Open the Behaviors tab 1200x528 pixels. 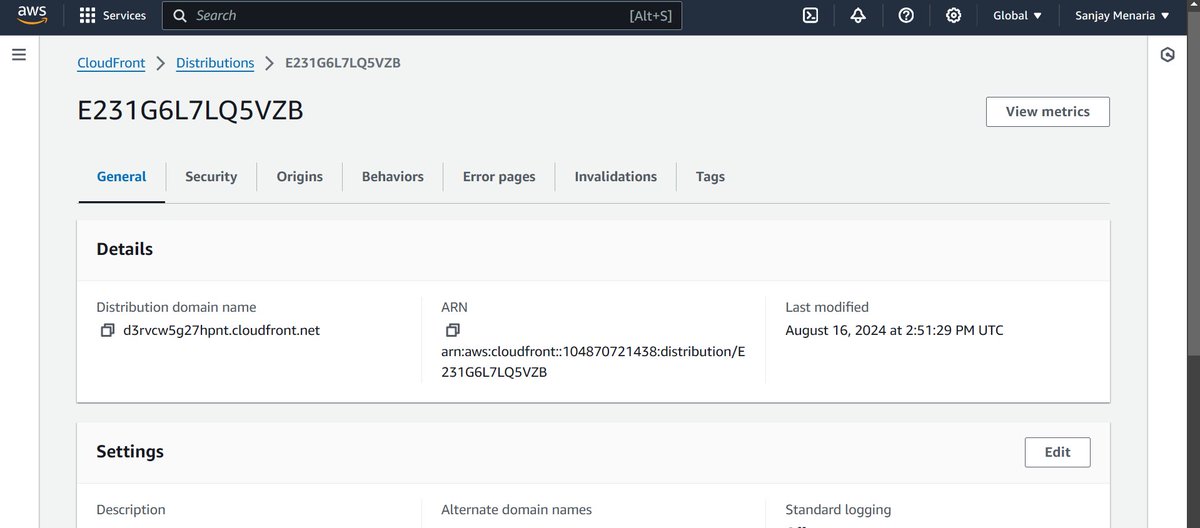(393, 177)
